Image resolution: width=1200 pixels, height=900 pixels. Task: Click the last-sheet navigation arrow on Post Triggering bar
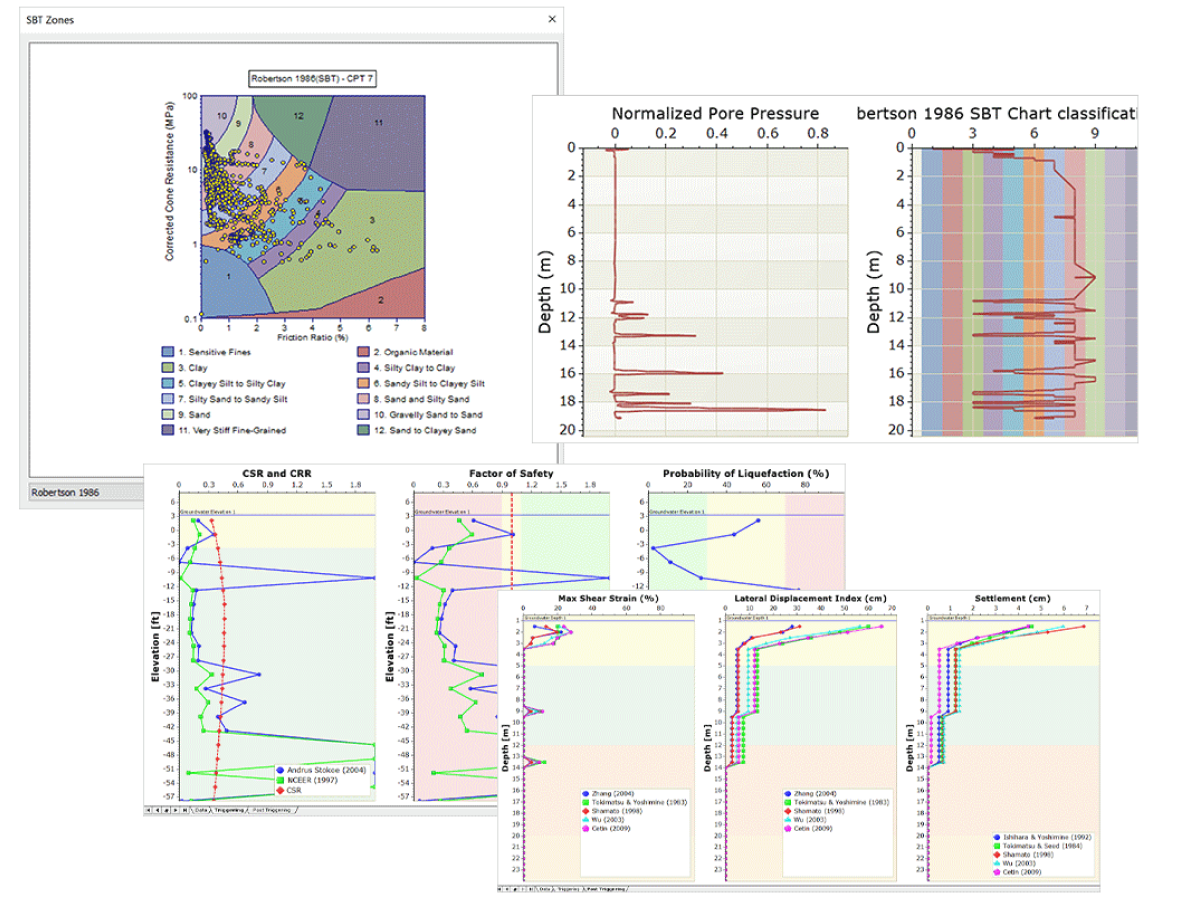[x=531, y=889]
